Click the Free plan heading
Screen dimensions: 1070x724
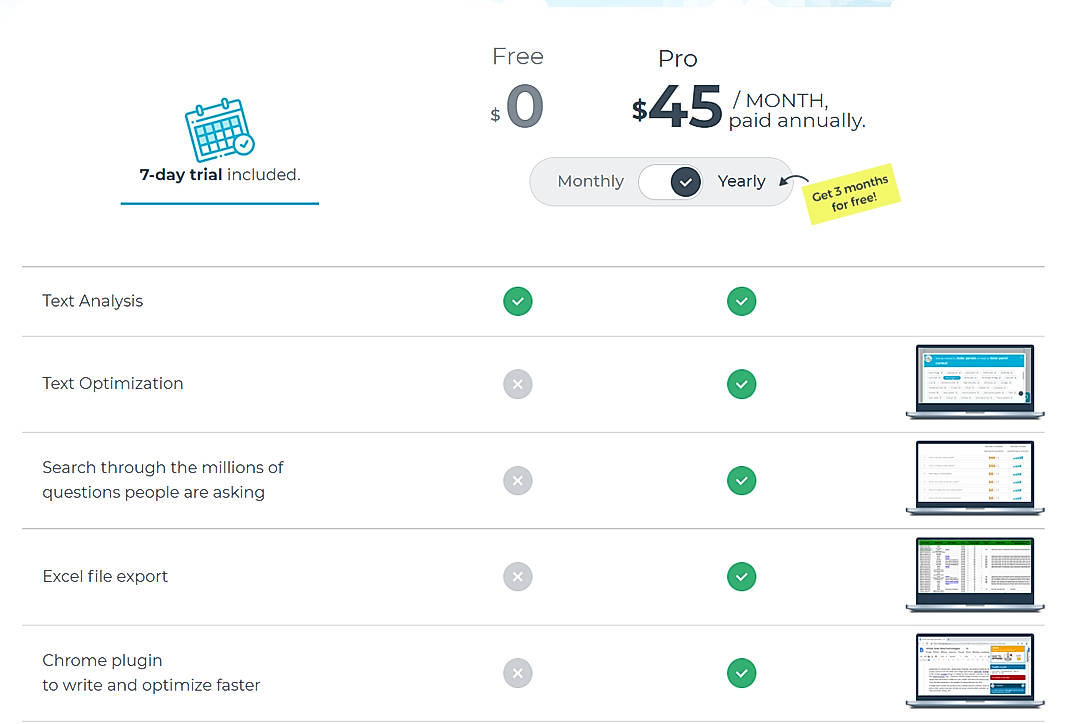517,56
